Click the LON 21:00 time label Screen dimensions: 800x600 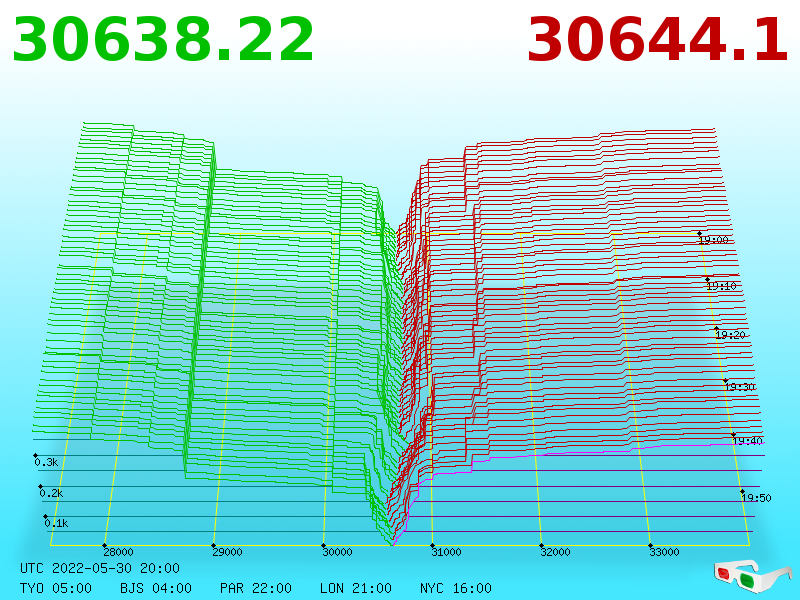[x=356, y=588]
